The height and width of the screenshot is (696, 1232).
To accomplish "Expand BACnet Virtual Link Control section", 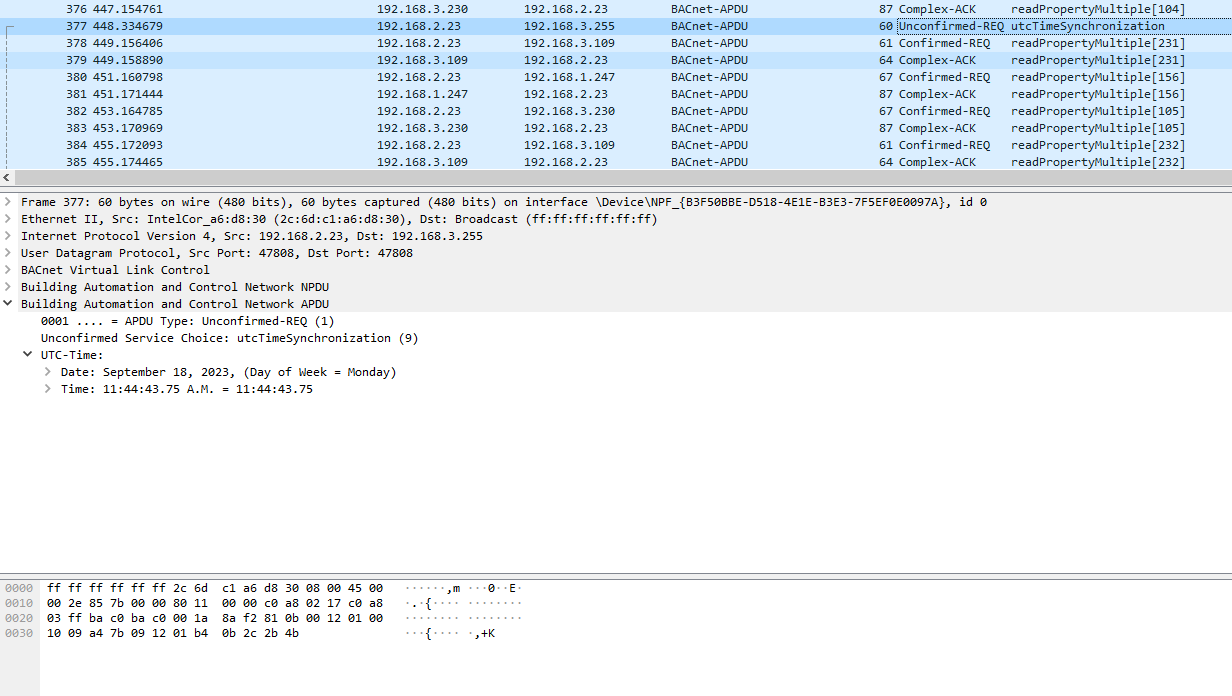I will [x=9, y=270].
